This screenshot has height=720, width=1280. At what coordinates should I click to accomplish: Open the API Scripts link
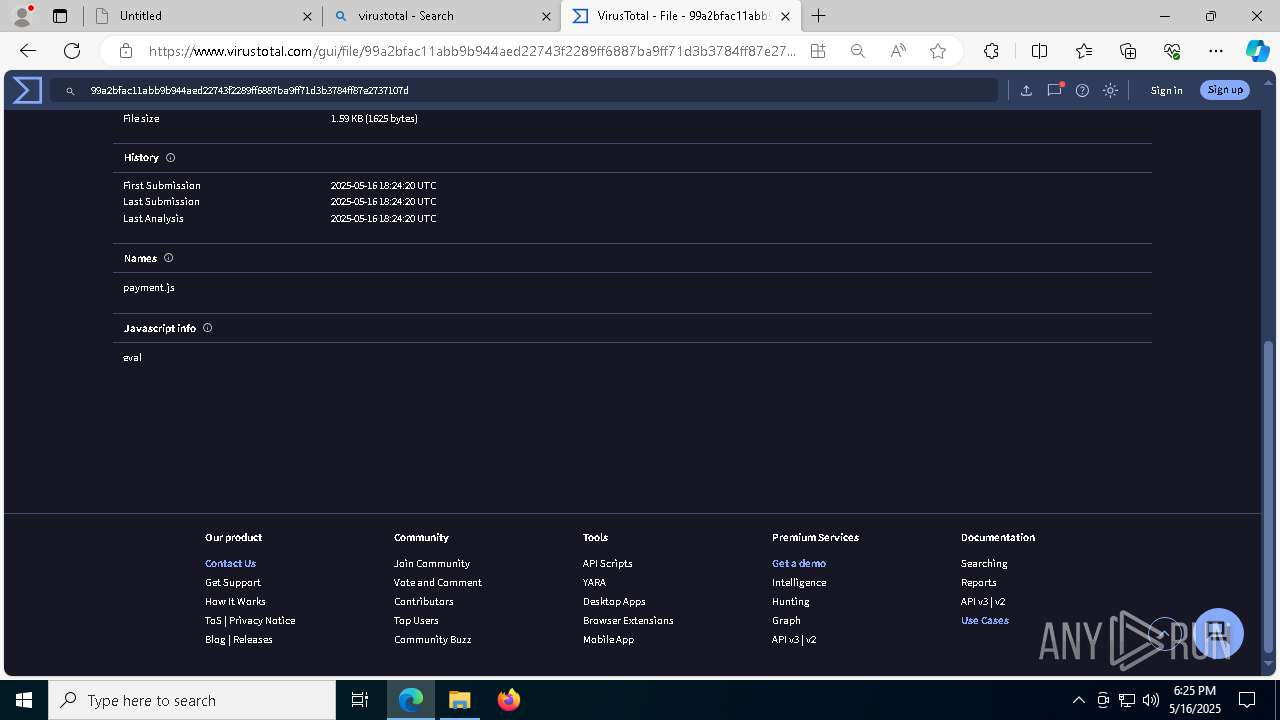608,563
